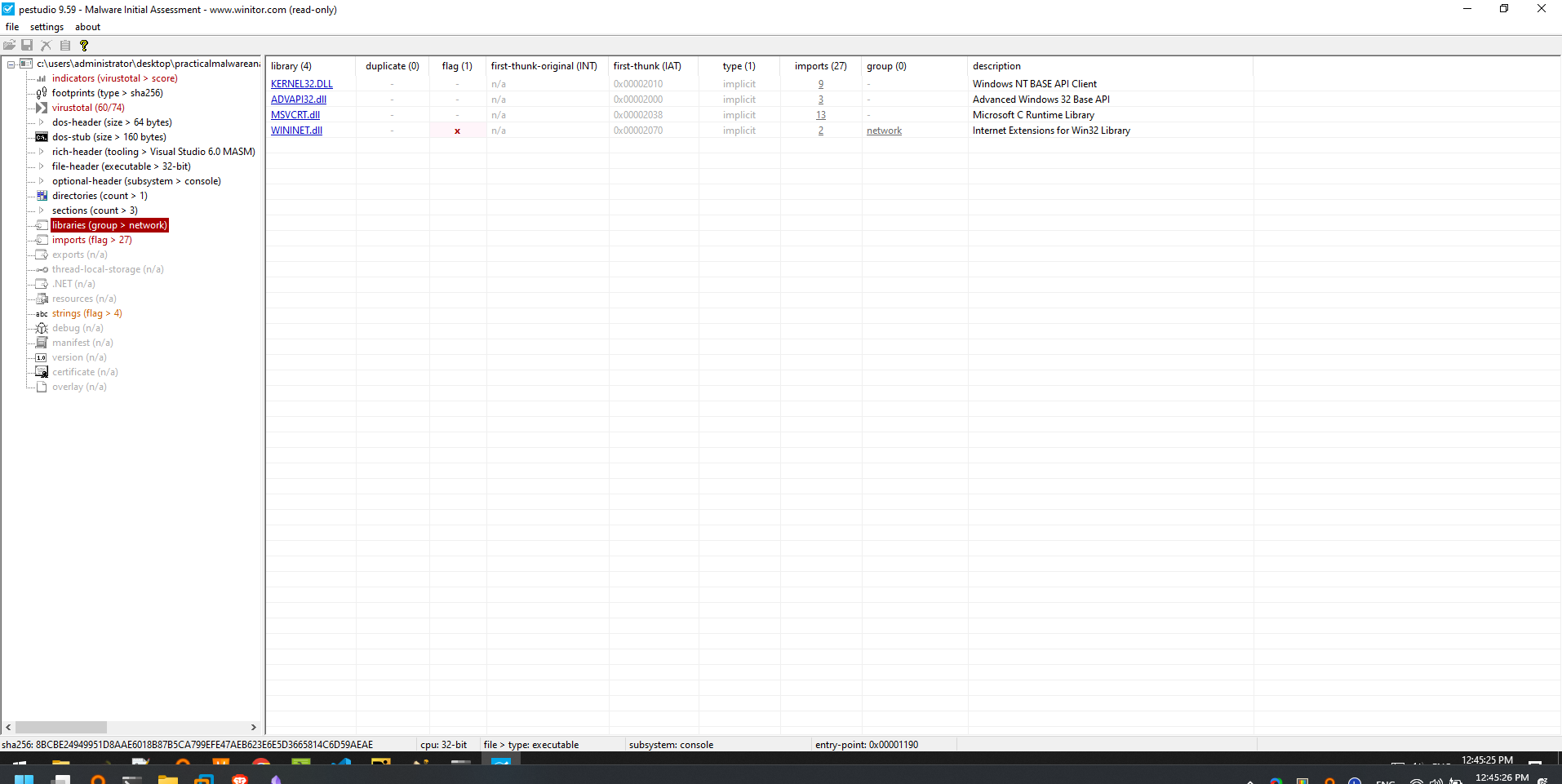Click the save floppy disk toolbar icon
This screenshot has width=1562, height=784.
27,46
